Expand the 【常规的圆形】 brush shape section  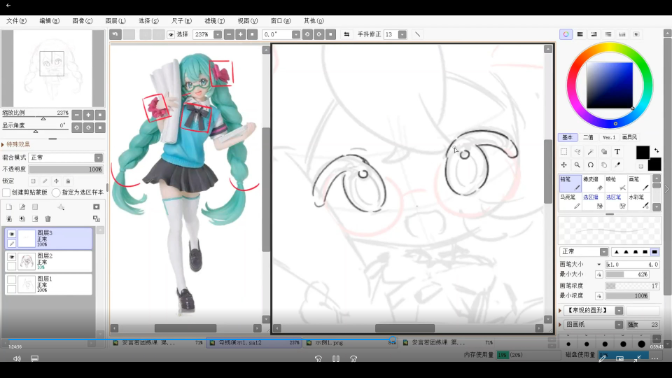click(x=560, y=310)
